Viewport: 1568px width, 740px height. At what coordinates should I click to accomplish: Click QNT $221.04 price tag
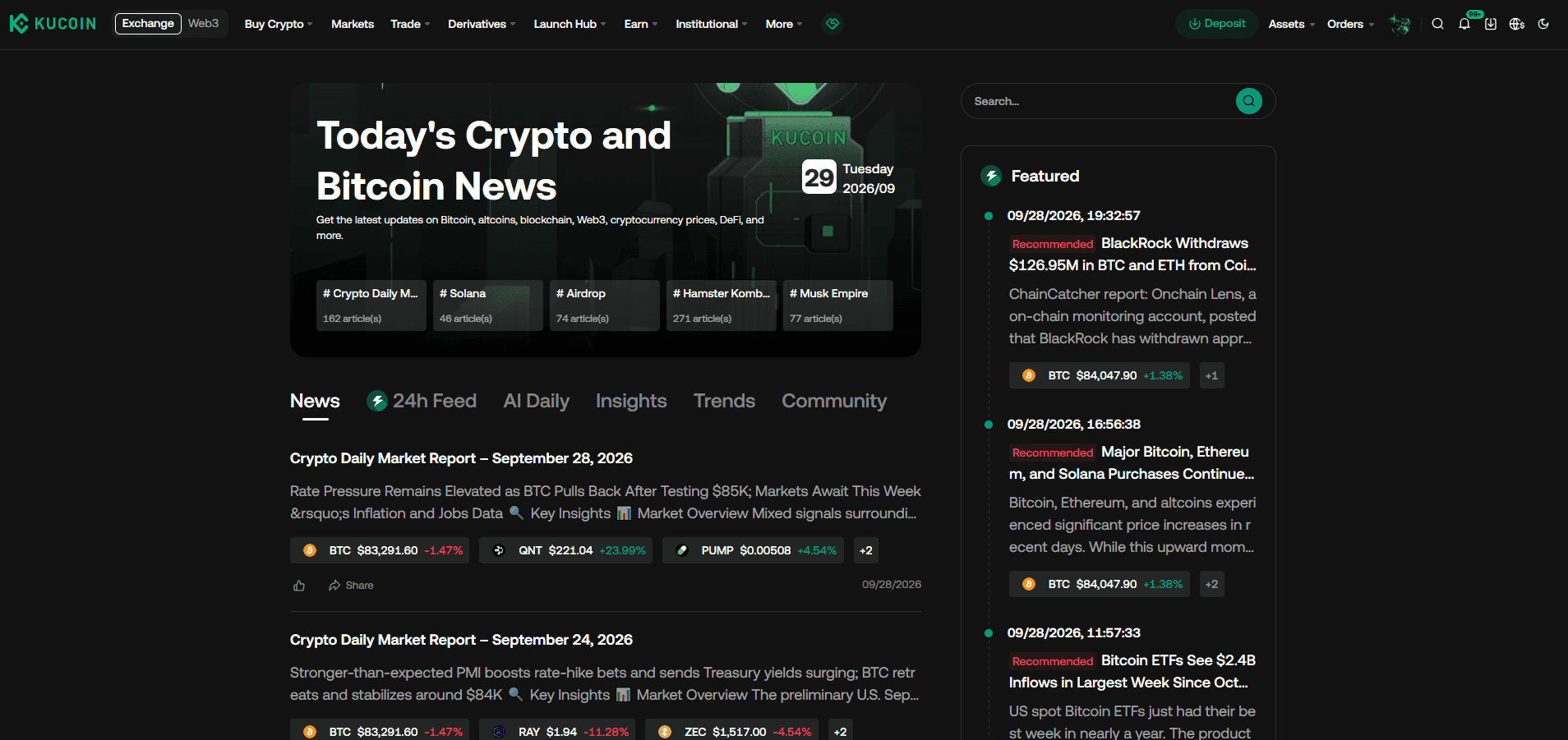pyautogui.click(x=565, y=550)
